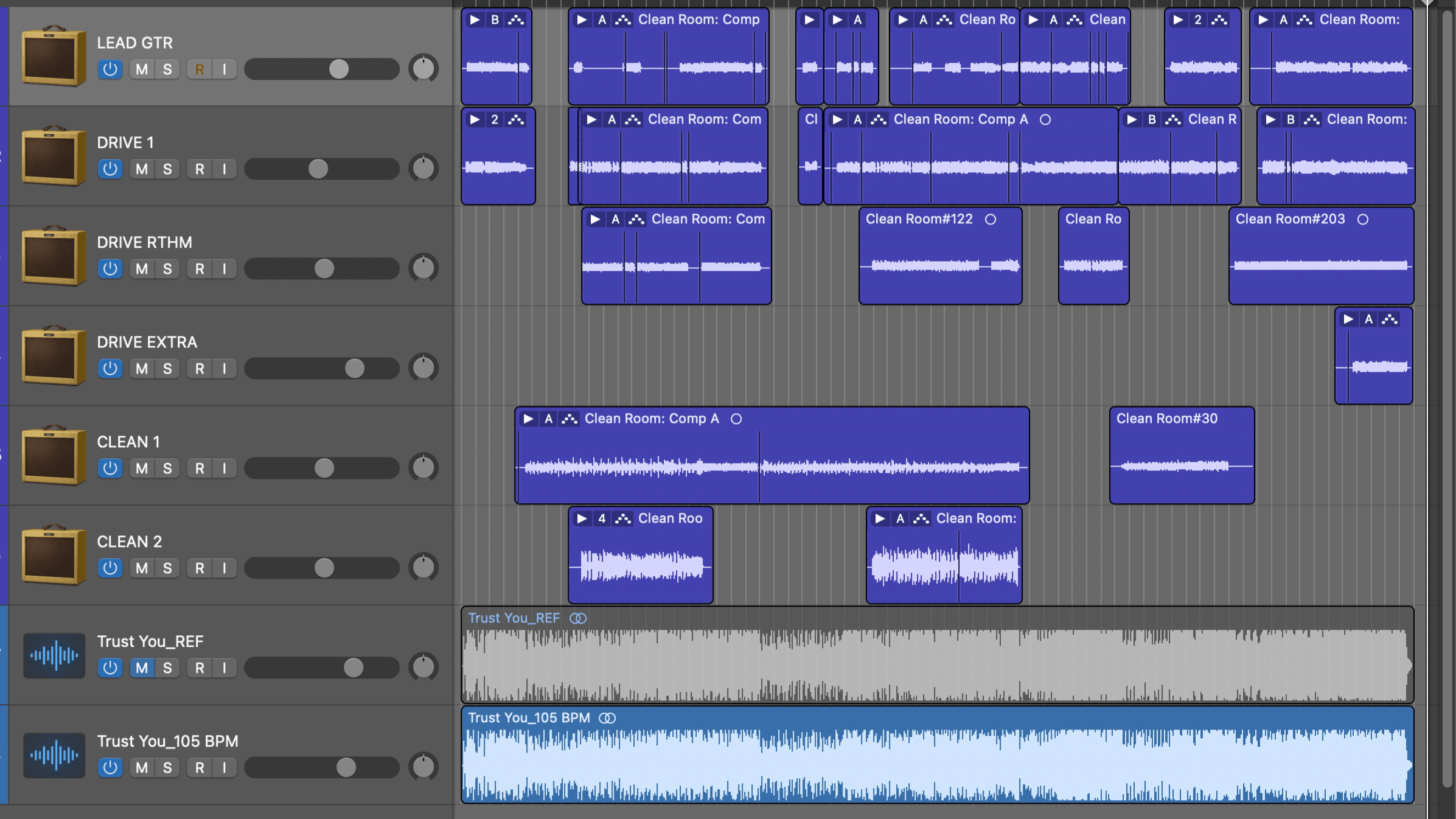Click the DRIVE 1 amp track icon
The height and width of the screenshot is (819, 1456).
coord(54,156)
